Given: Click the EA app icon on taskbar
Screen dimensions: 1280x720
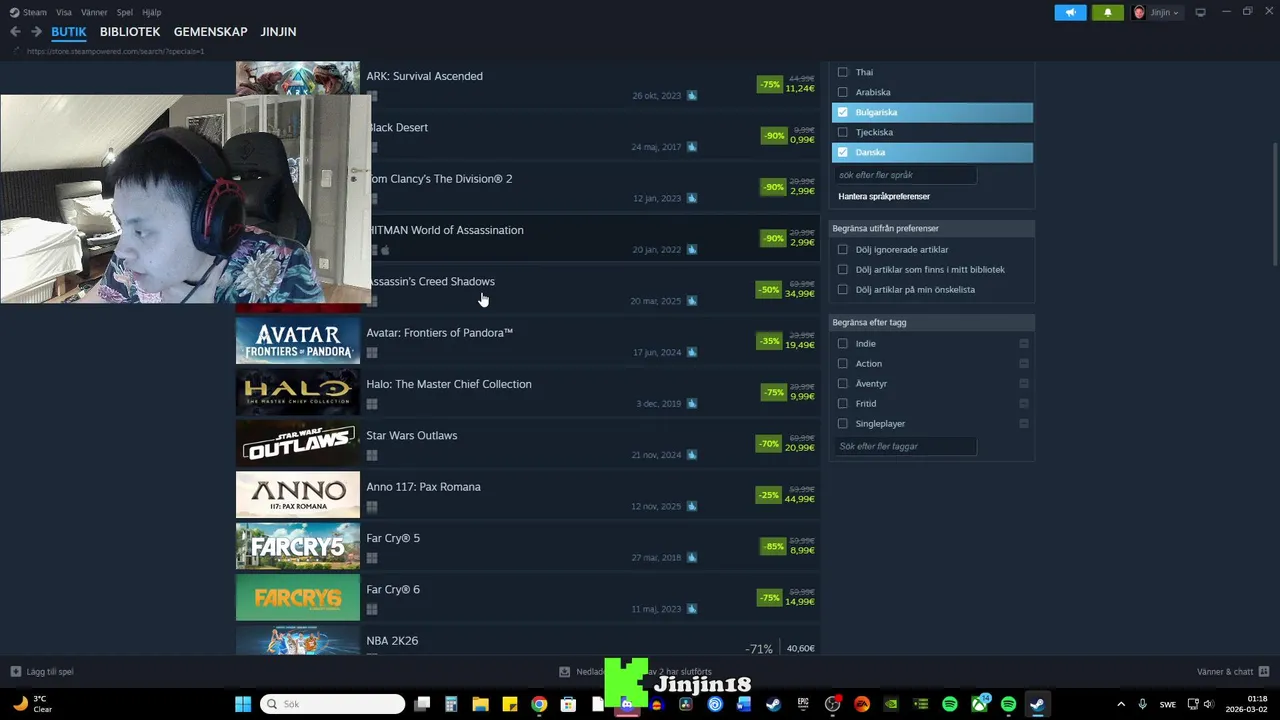Looking at the screenshot, I should pyautogui.click(x=862, y=704).
